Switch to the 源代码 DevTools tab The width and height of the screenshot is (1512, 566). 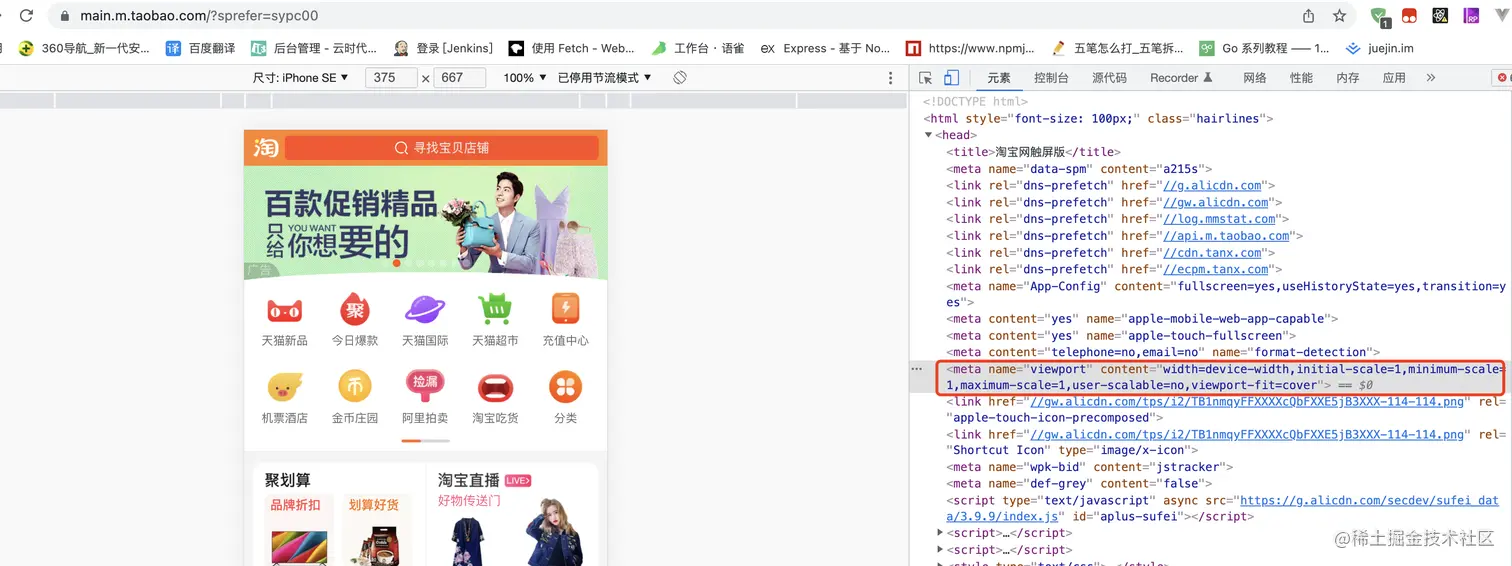1109,78
